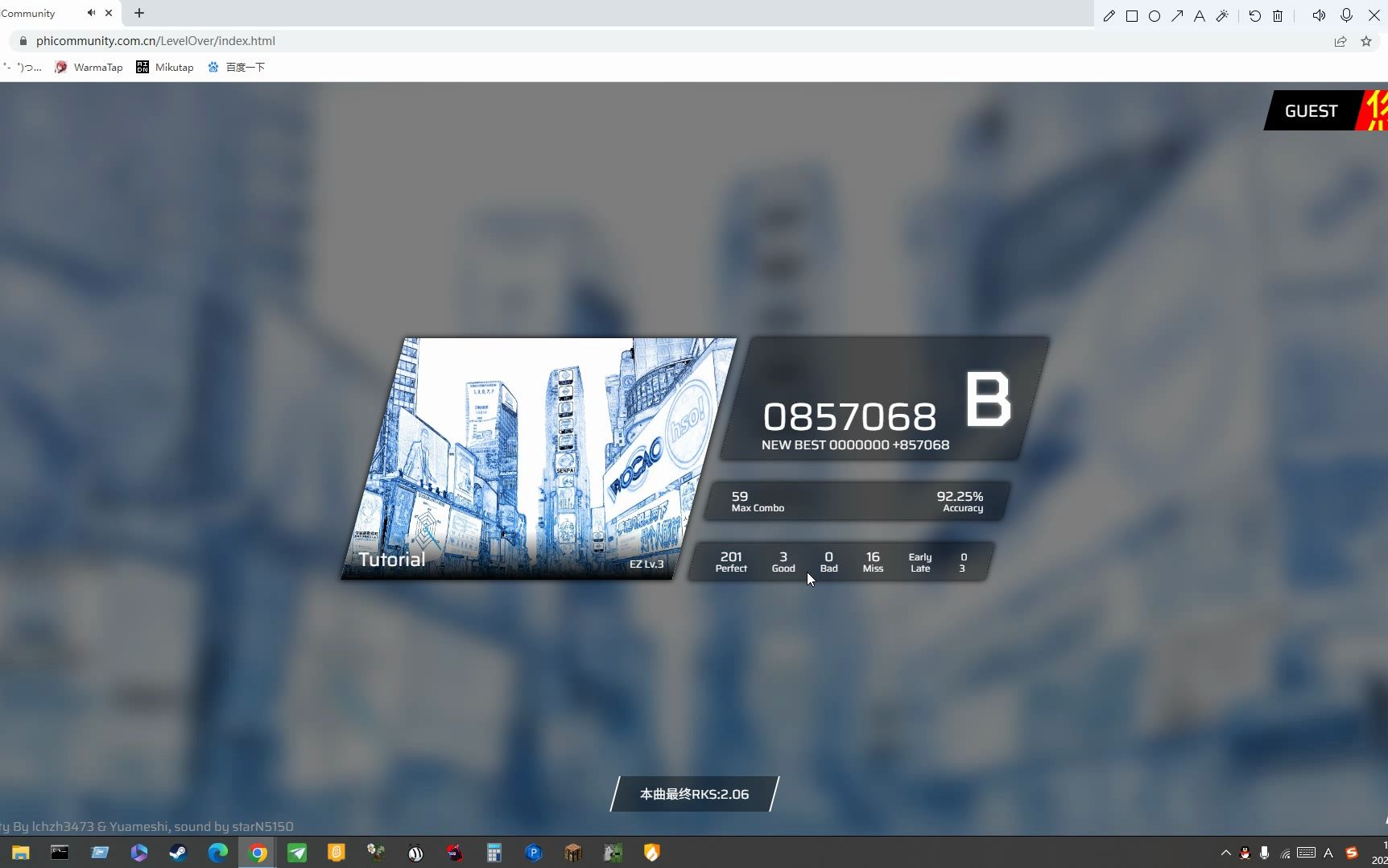The height and width of the screenshot is (868, 1388).
Task: Toggle input language A indicator
Action: pyautogui.click(x=1328, y=853)
